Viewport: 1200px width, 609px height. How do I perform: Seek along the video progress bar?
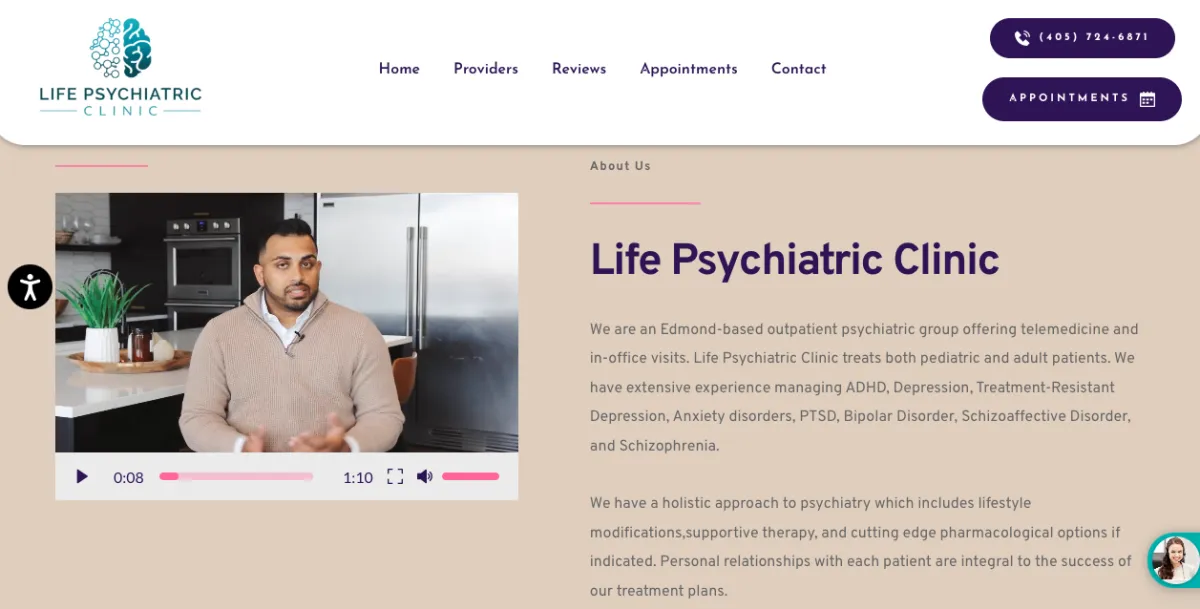pos(236,477)
